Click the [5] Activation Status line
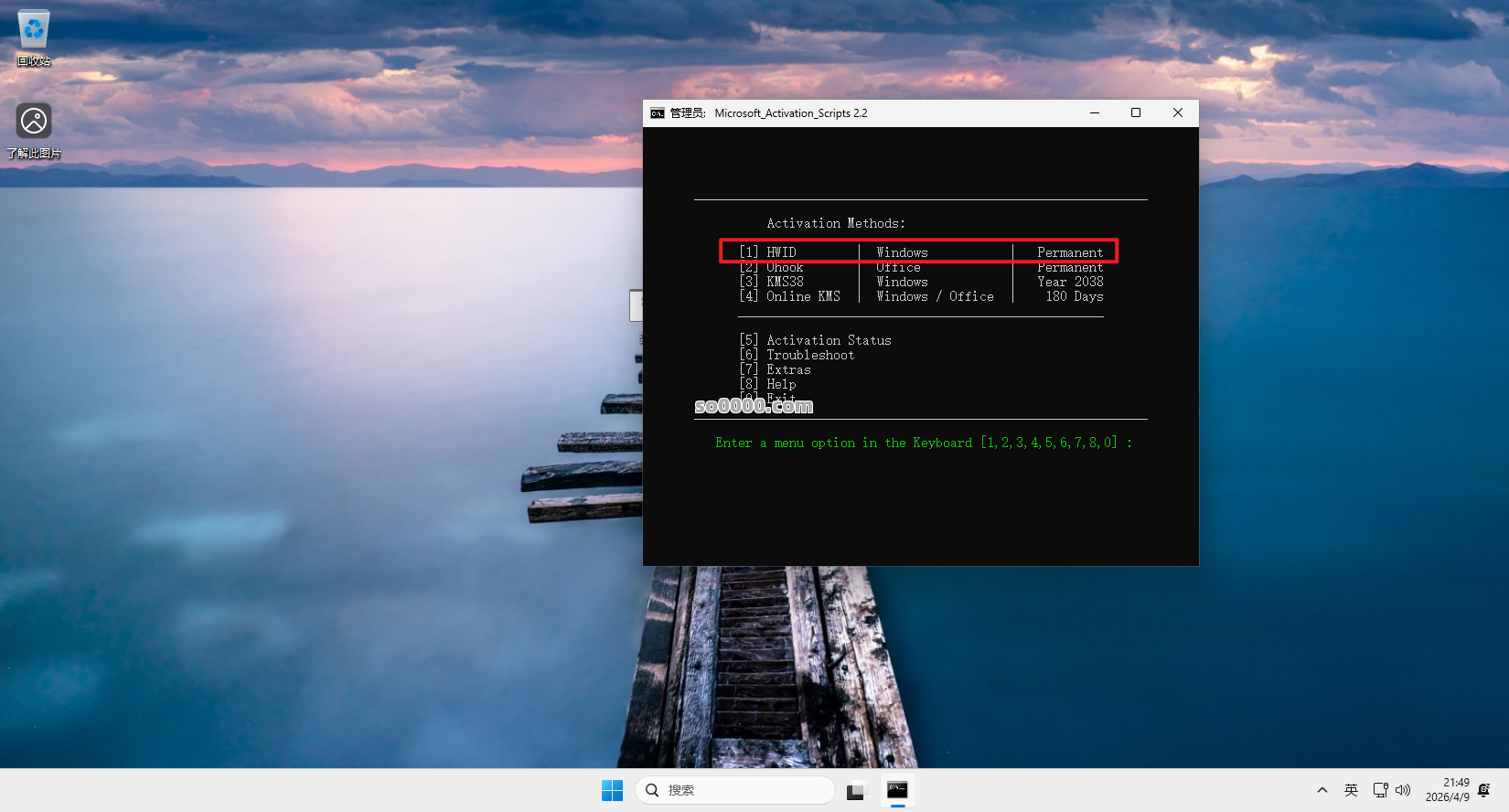The image size is (1509, 812). pyautogui.click(x=815, y=340)
